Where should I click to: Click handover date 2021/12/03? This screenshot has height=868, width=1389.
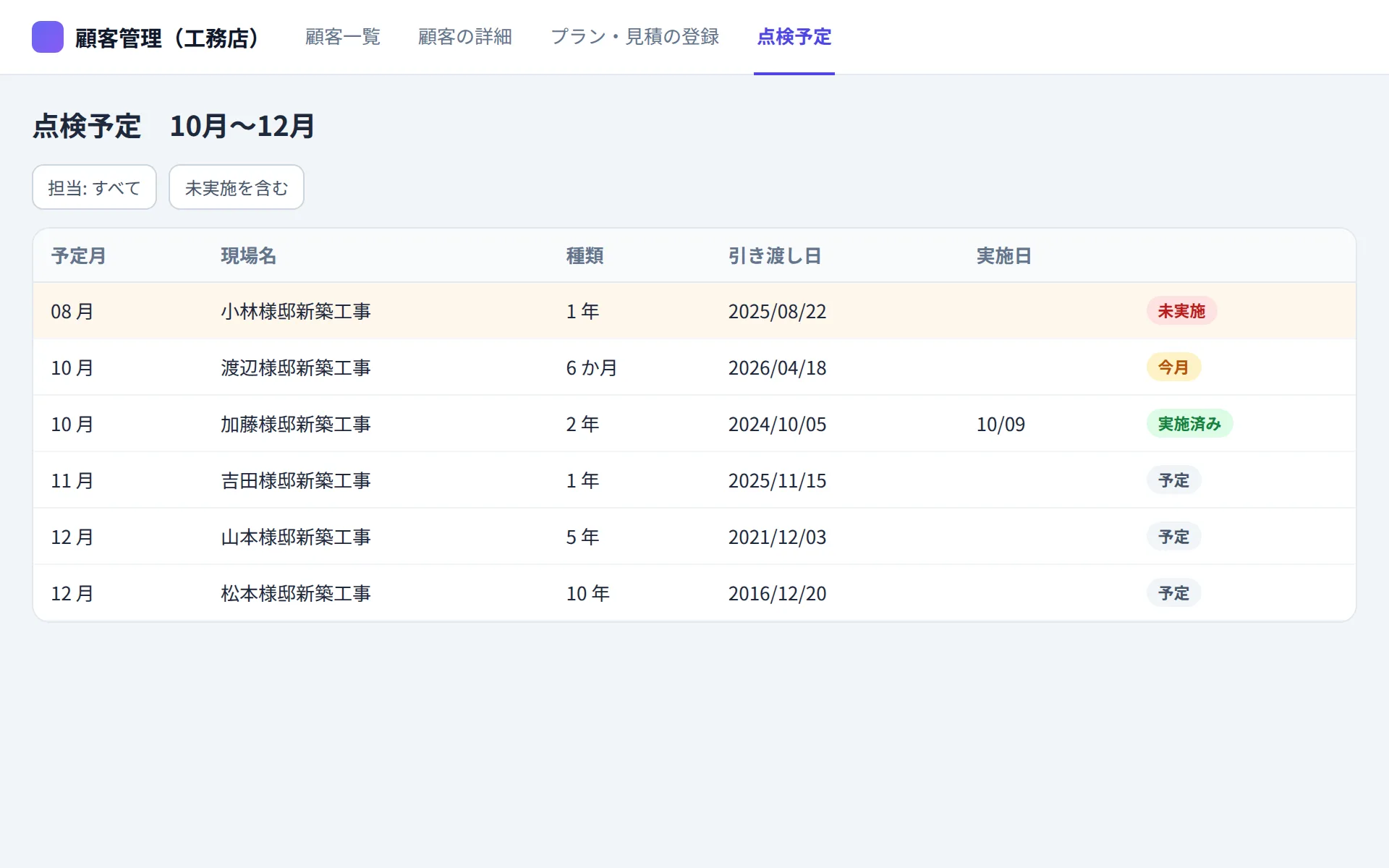(x=777, y=537)
